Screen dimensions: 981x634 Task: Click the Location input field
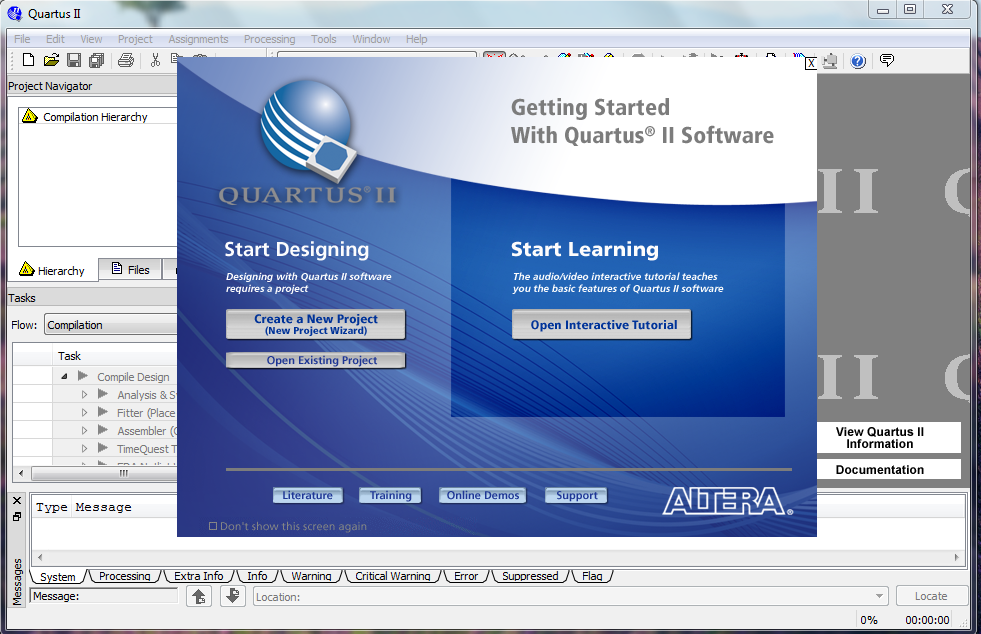(x=571, y=596)
